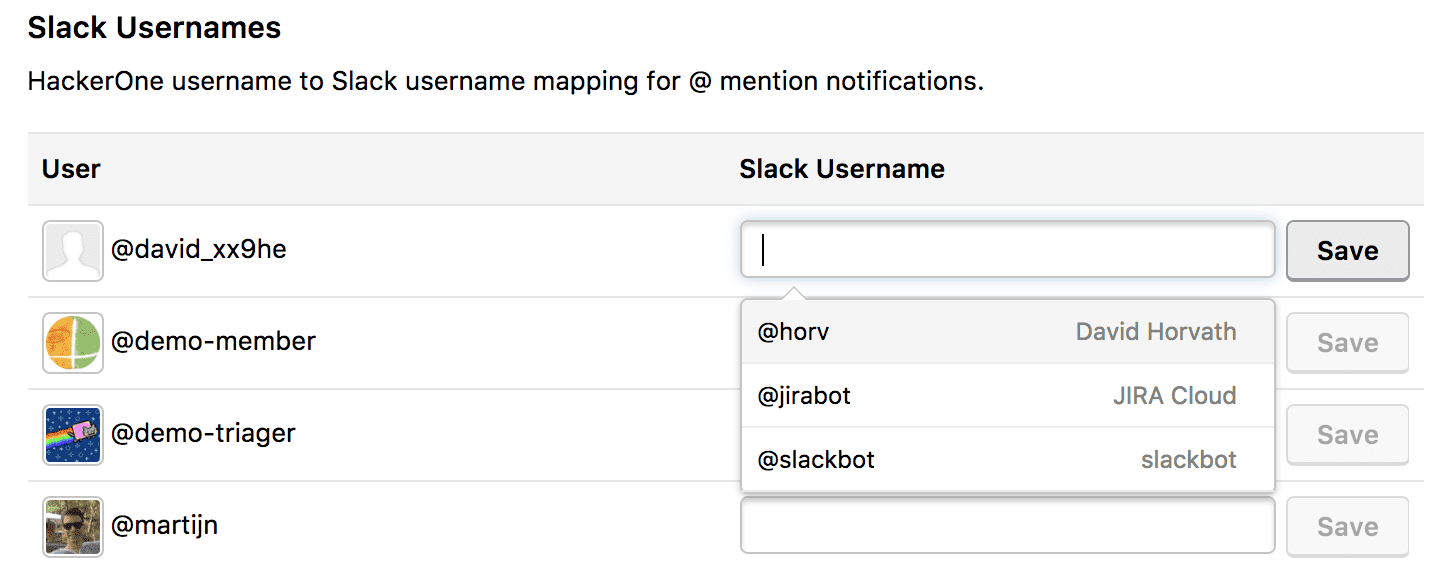Click the Slack Username column header
Screen dimensions: 1442x584
coord(841,169)
